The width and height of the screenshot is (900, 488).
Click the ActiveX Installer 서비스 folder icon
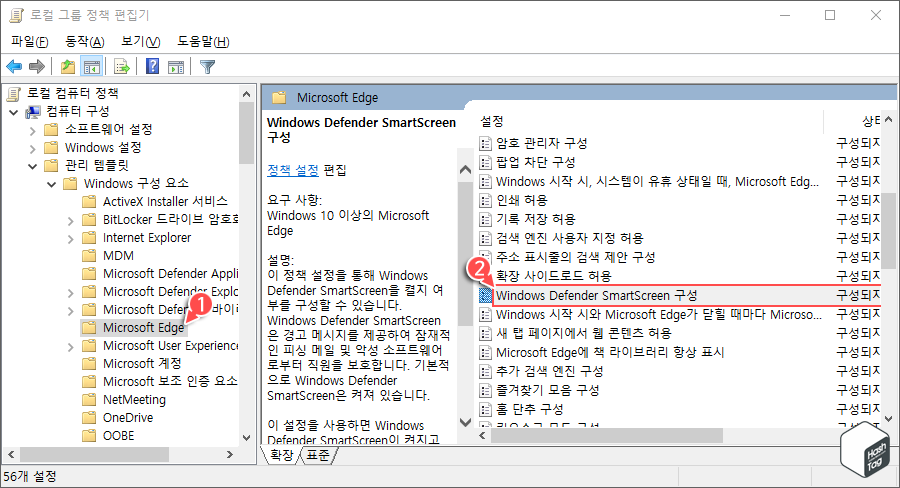[x=89, y=202]
